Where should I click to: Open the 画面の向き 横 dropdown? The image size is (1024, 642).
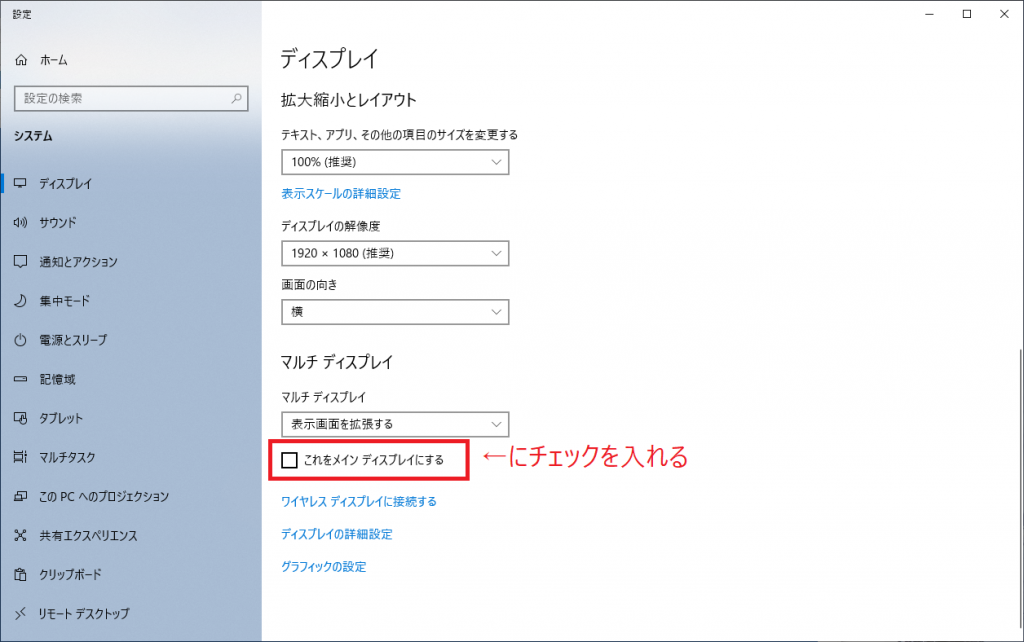(395, 312)
